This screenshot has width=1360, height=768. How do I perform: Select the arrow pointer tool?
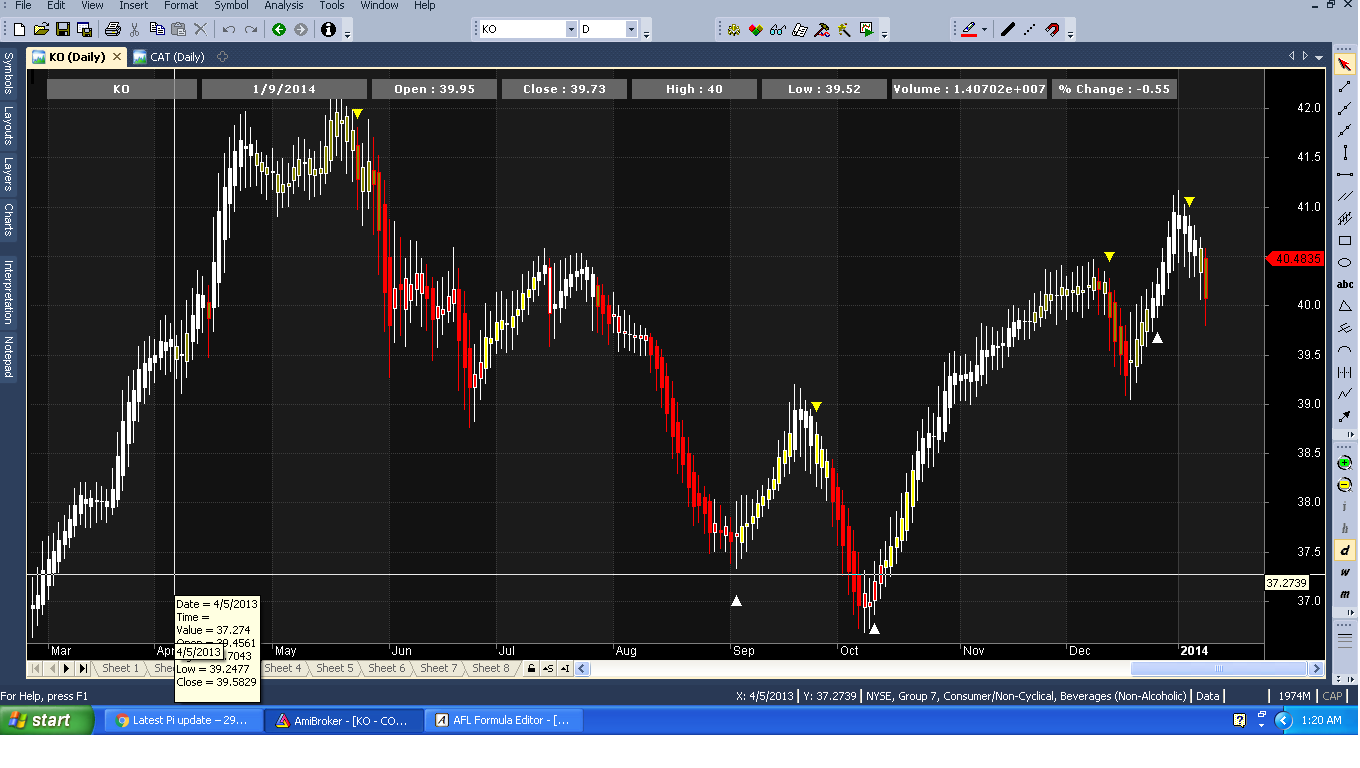(x=1345, y=65)
